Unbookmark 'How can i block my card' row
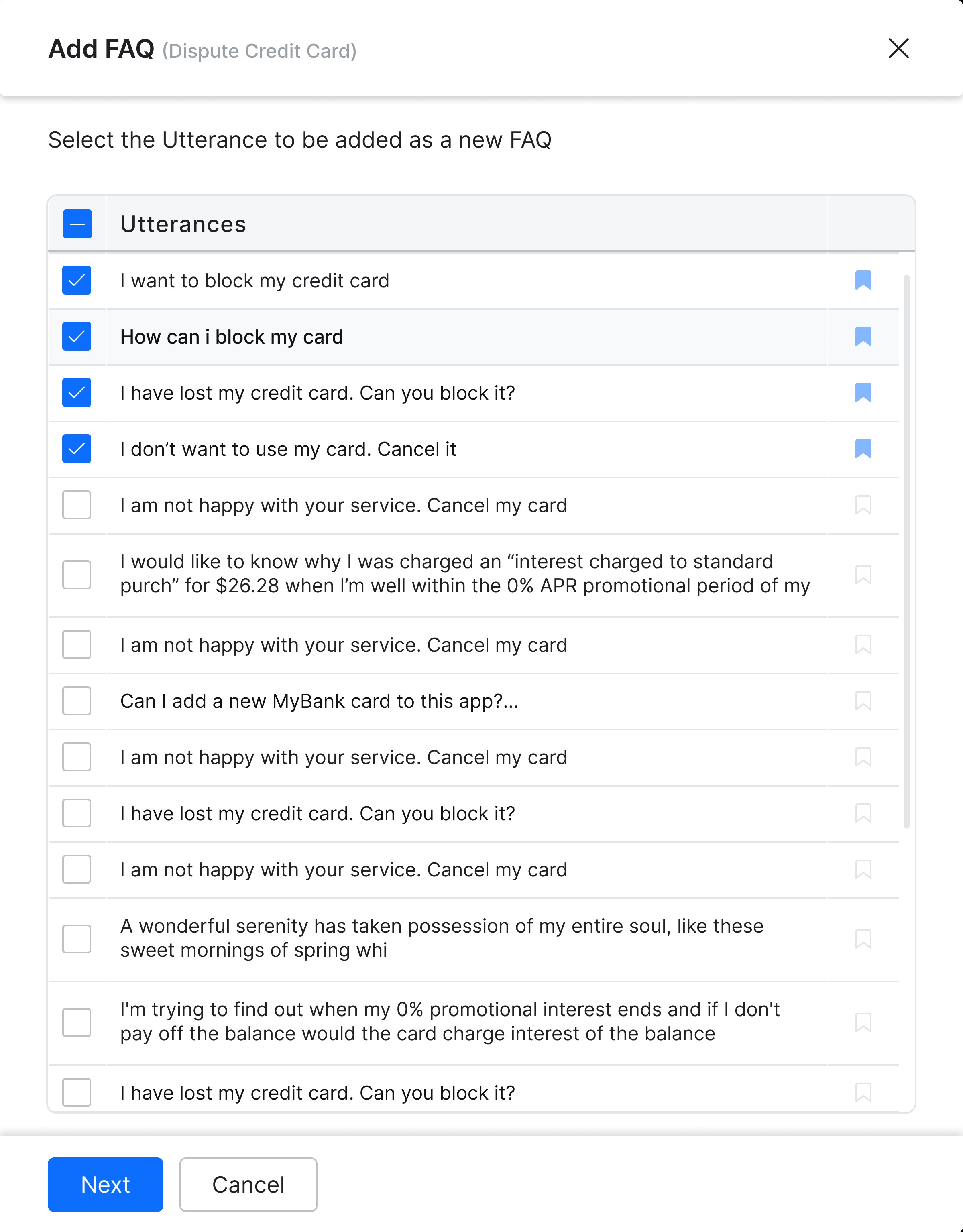The image size is (963, 1232). pos(863,337)
